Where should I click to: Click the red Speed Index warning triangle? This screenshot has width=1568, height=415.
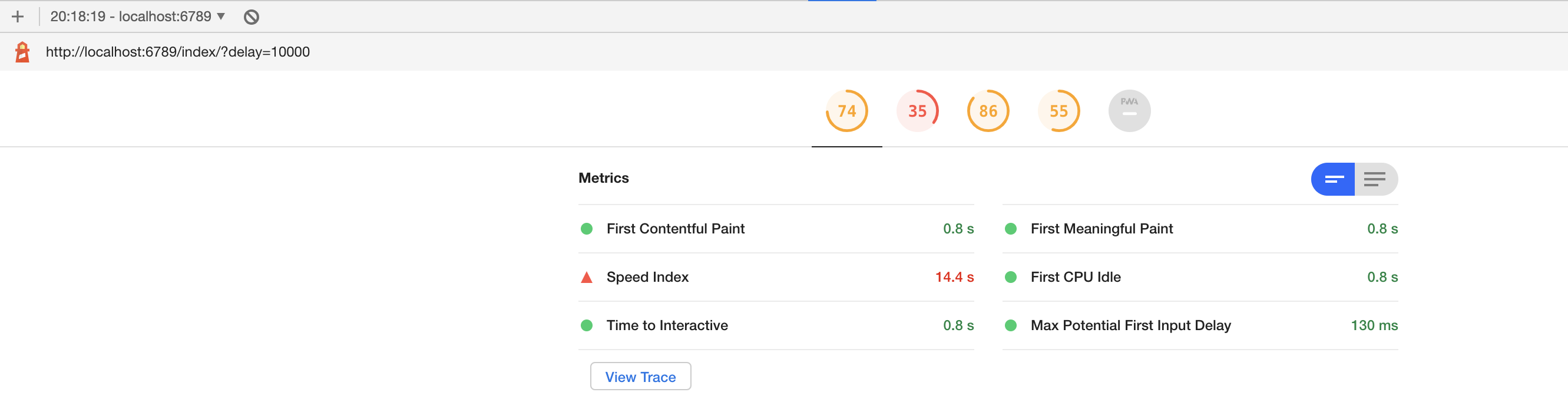click(x=587, y=278)
